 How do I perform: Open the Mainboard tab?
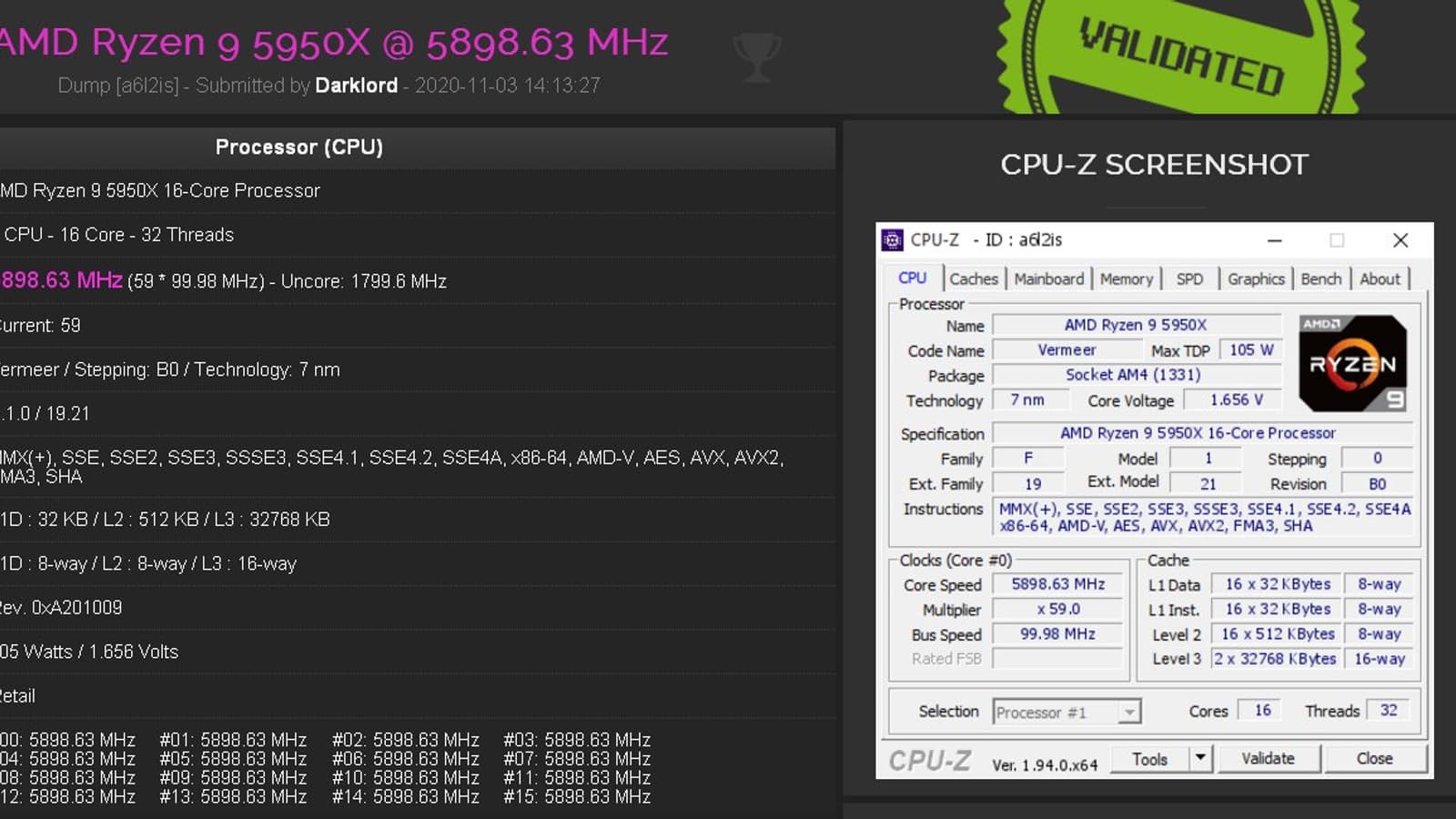[x=1049, y=279]
